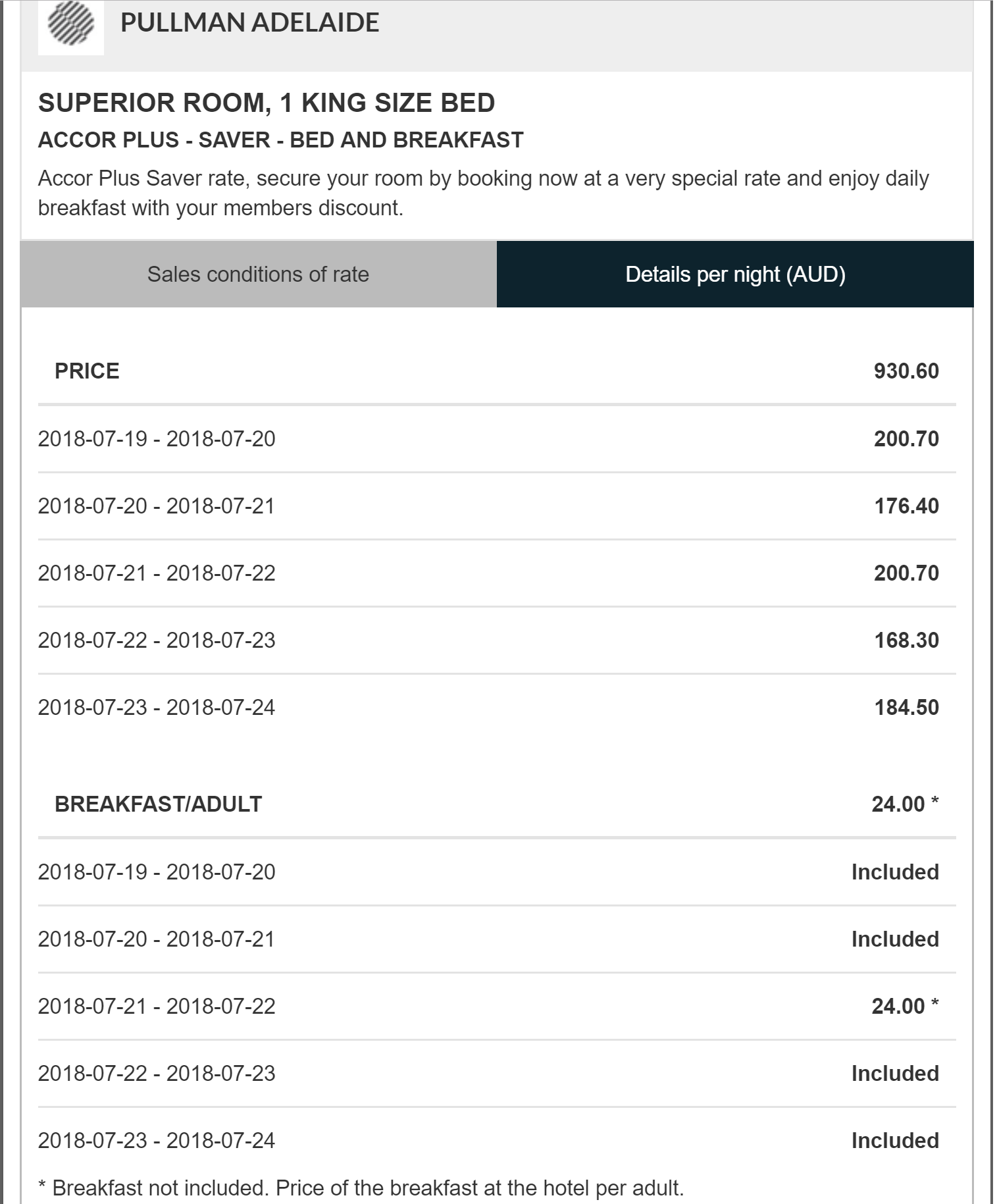Select the 184.50 nightly price

tap(906, 707)
